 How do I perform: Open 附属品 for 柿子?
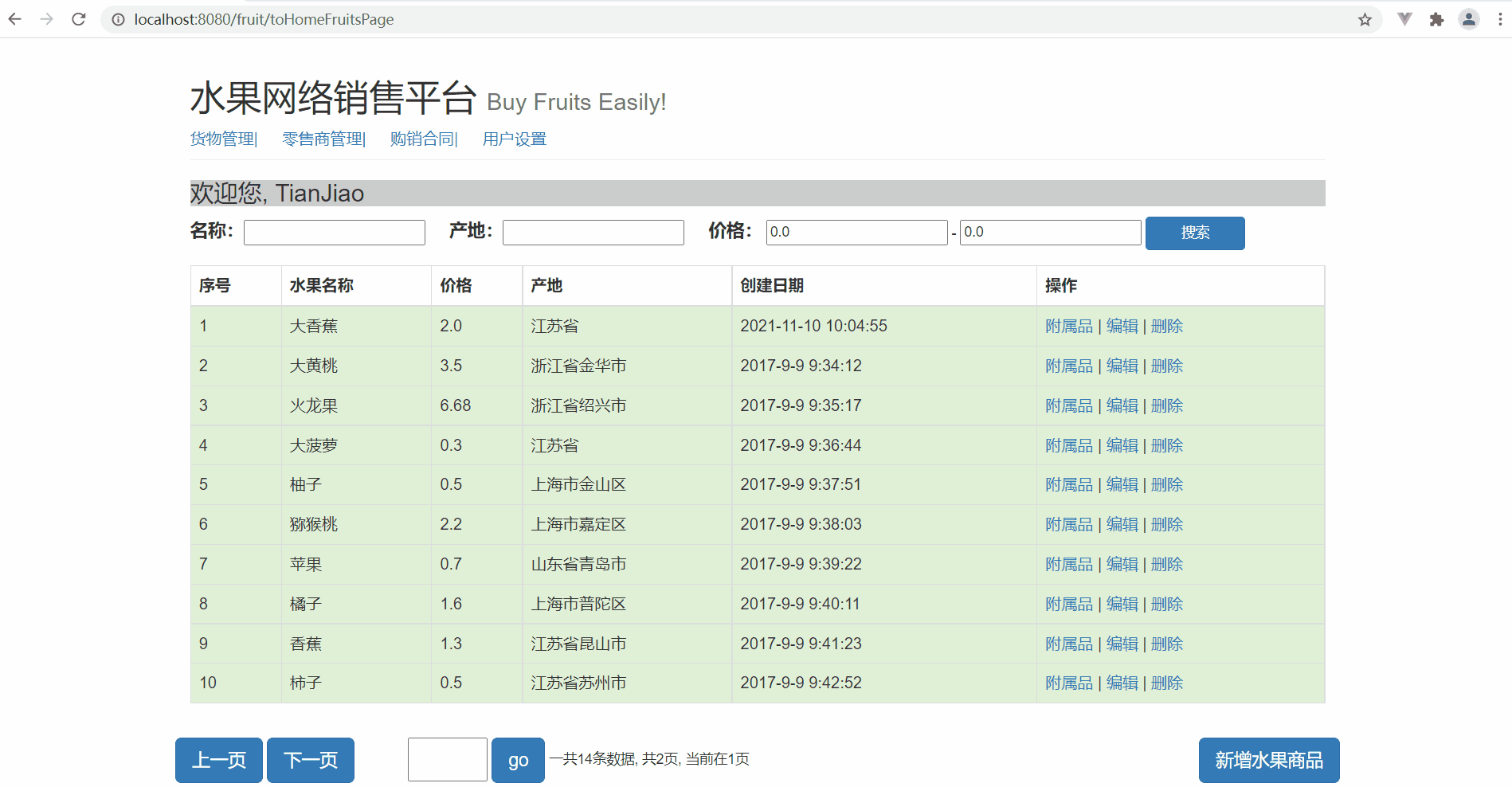coord(1069,683)
